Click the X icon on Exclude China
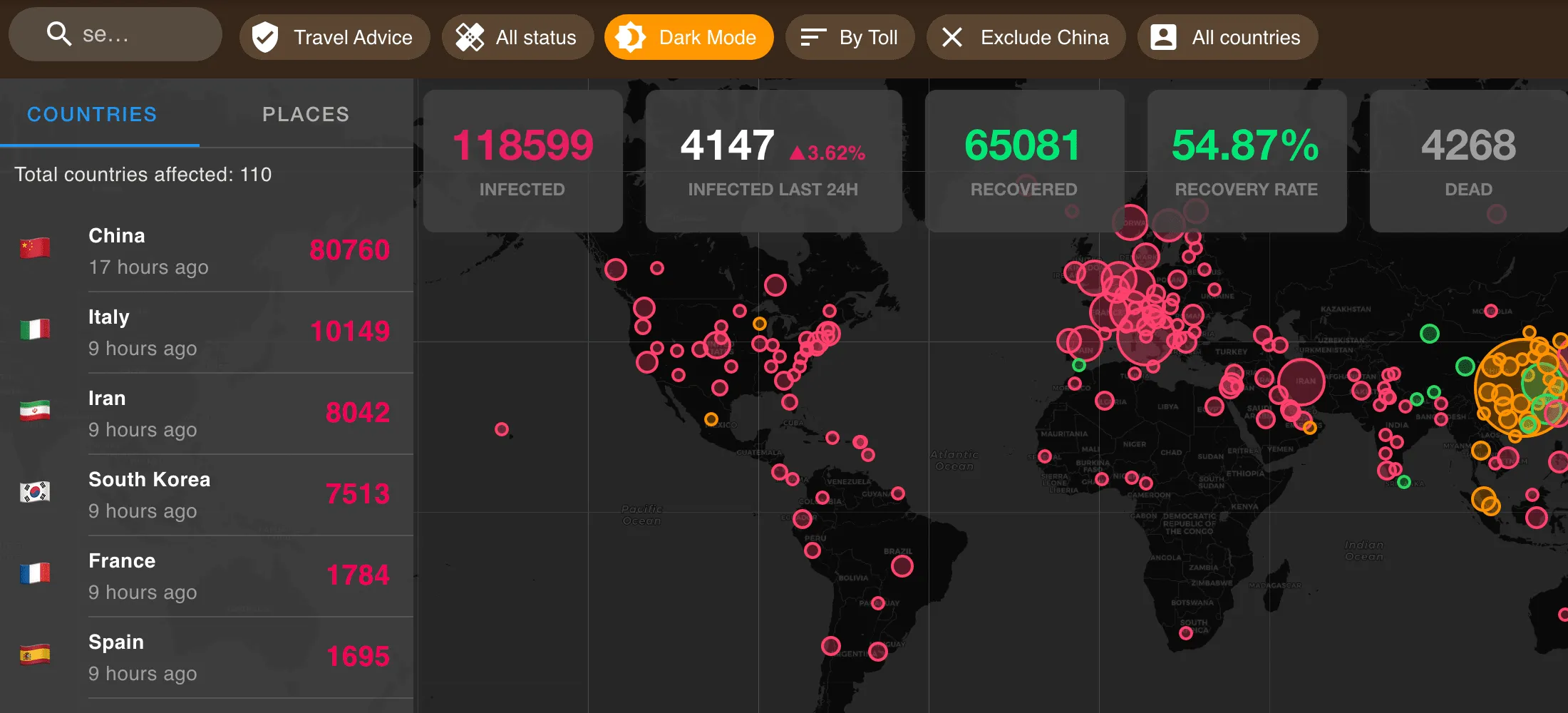Viewport: 1568px width, 713px height. (x=951, y=37)
